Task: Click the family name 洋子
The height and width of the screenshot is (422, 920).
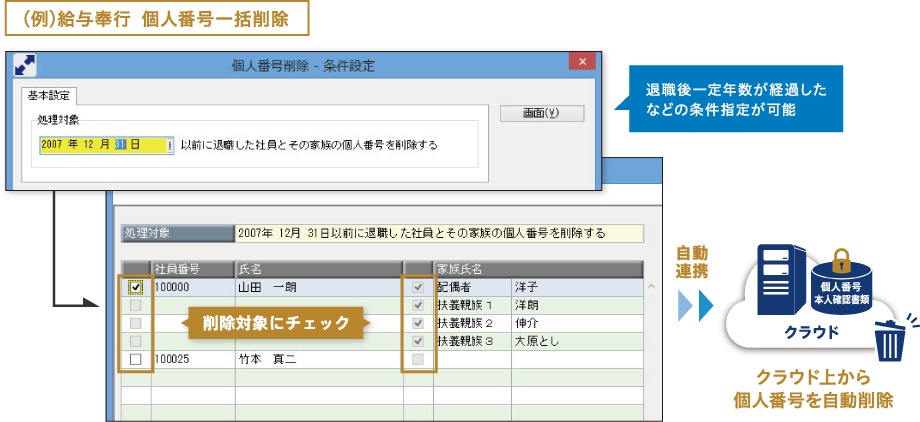Action: click(577, 288)
